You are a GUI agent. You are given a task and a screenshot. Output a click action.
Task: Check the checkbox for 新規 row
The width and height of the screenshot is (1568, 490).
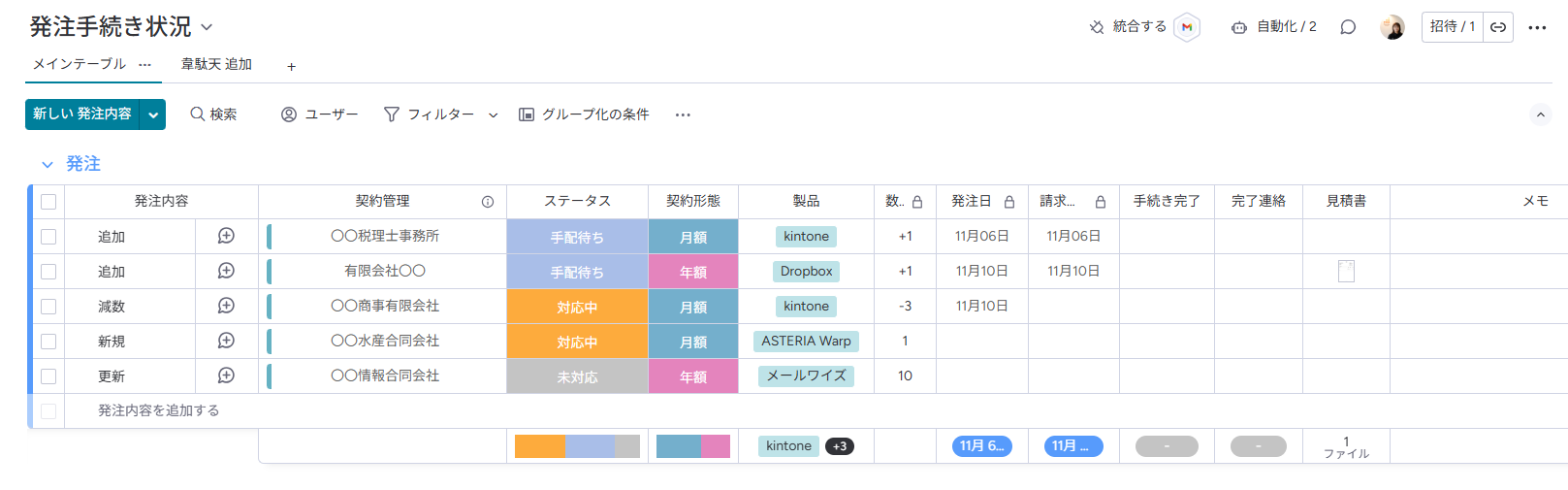point(48,342)
